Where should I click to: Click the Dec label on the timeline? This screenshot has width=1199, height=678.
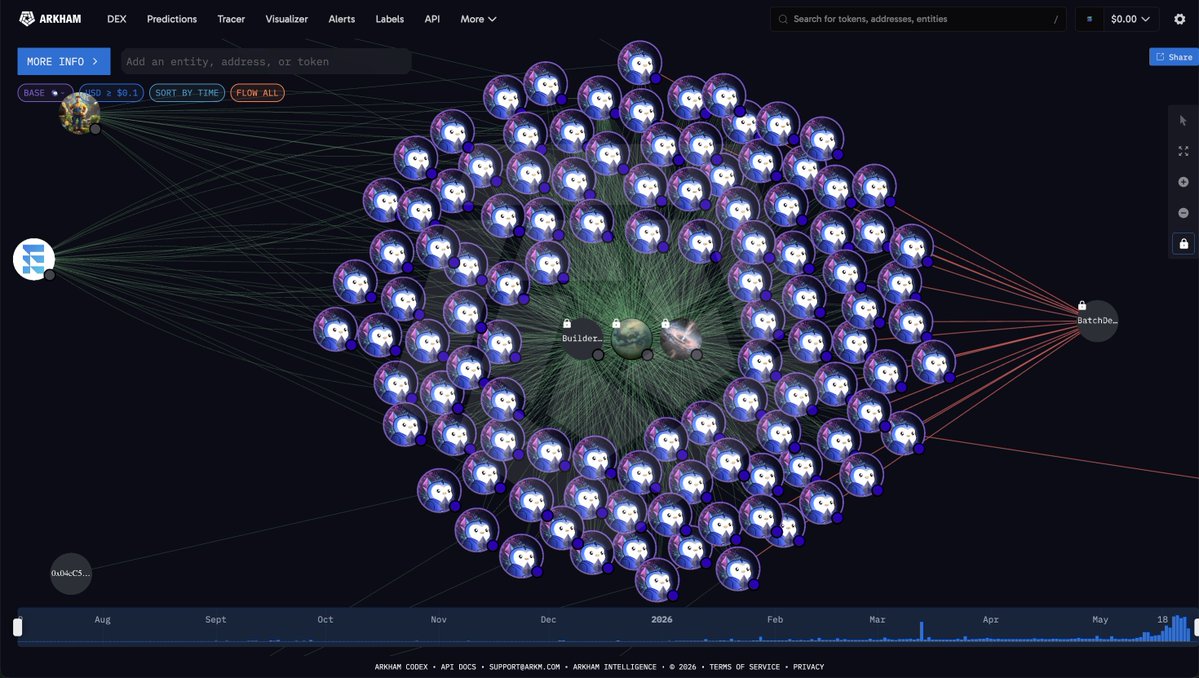(x=548, y=619)
